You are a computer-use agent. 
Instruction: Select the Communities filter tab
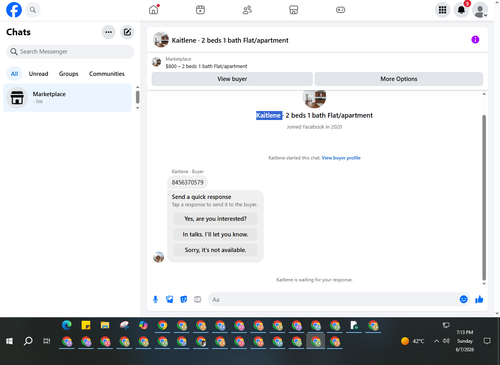(107, 74)
